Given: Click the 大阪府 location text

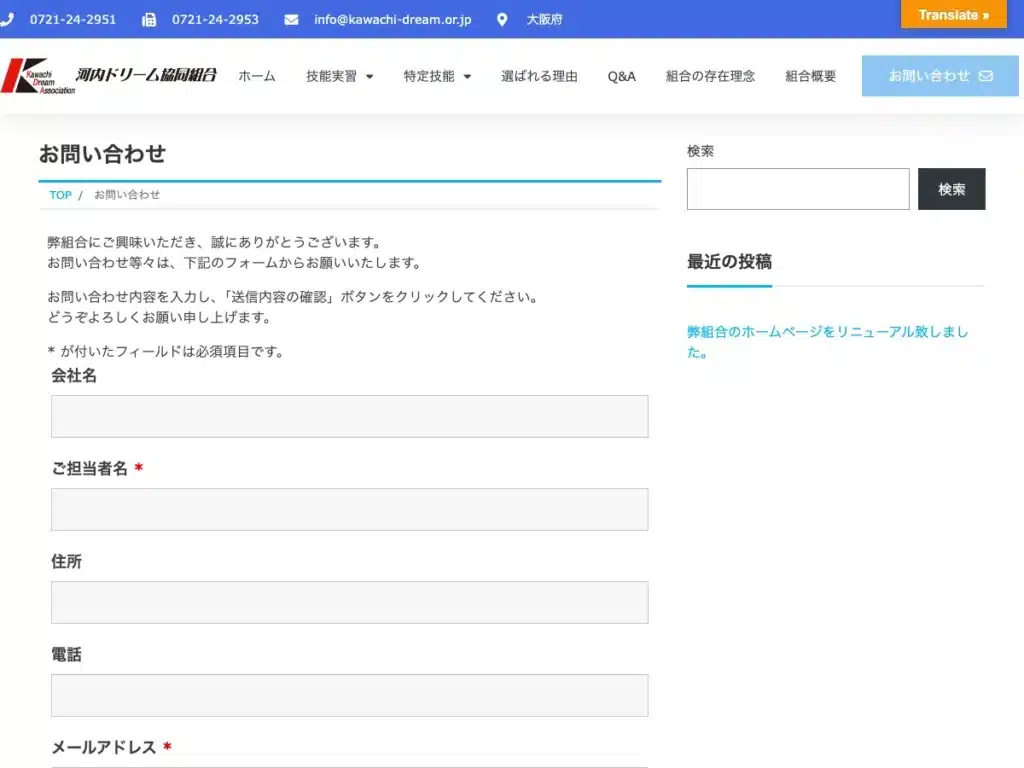Looking at the screenshot, I should 544,20.
